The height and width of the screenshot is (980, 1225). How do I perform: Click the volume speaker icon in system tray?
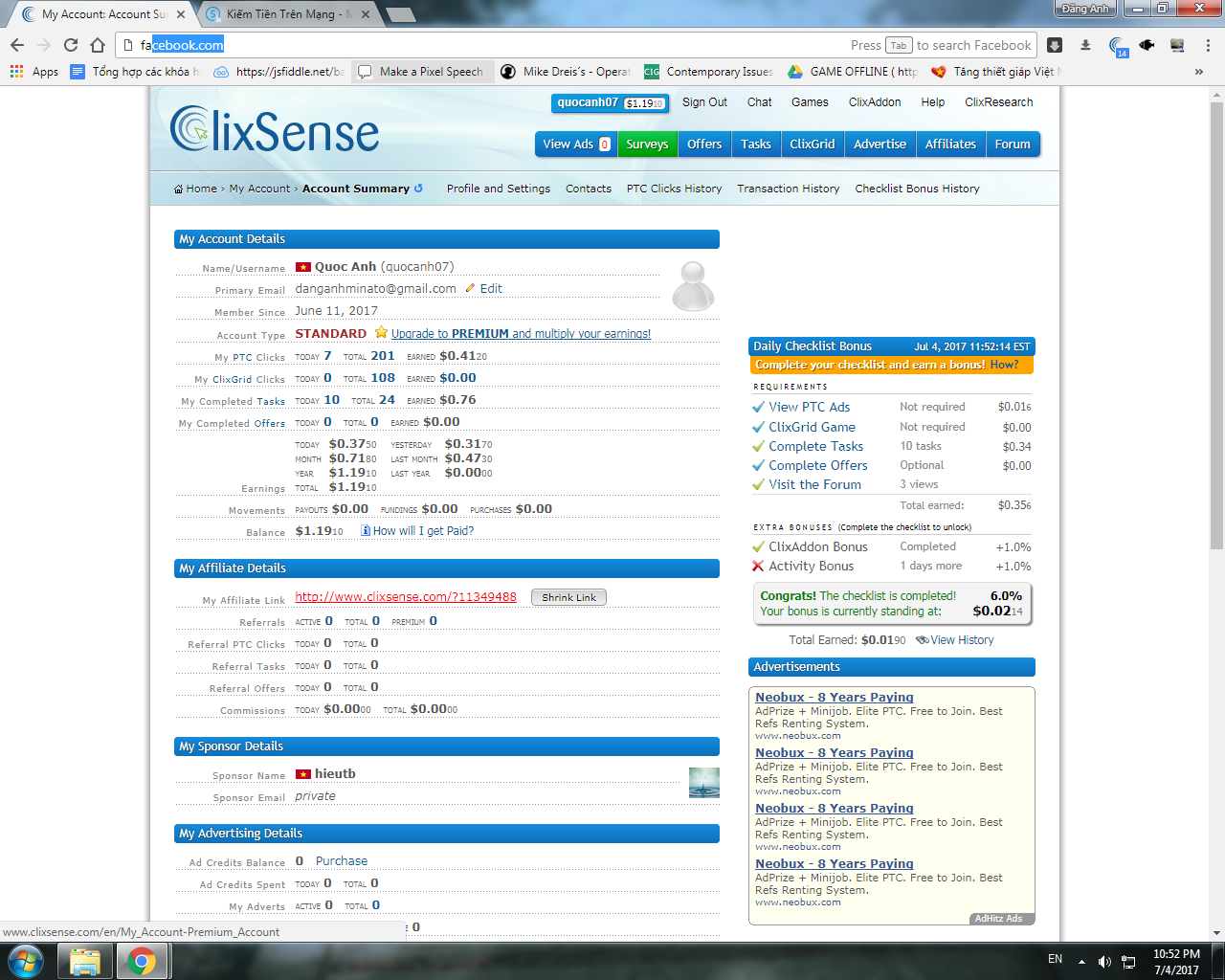point(1104,961)
